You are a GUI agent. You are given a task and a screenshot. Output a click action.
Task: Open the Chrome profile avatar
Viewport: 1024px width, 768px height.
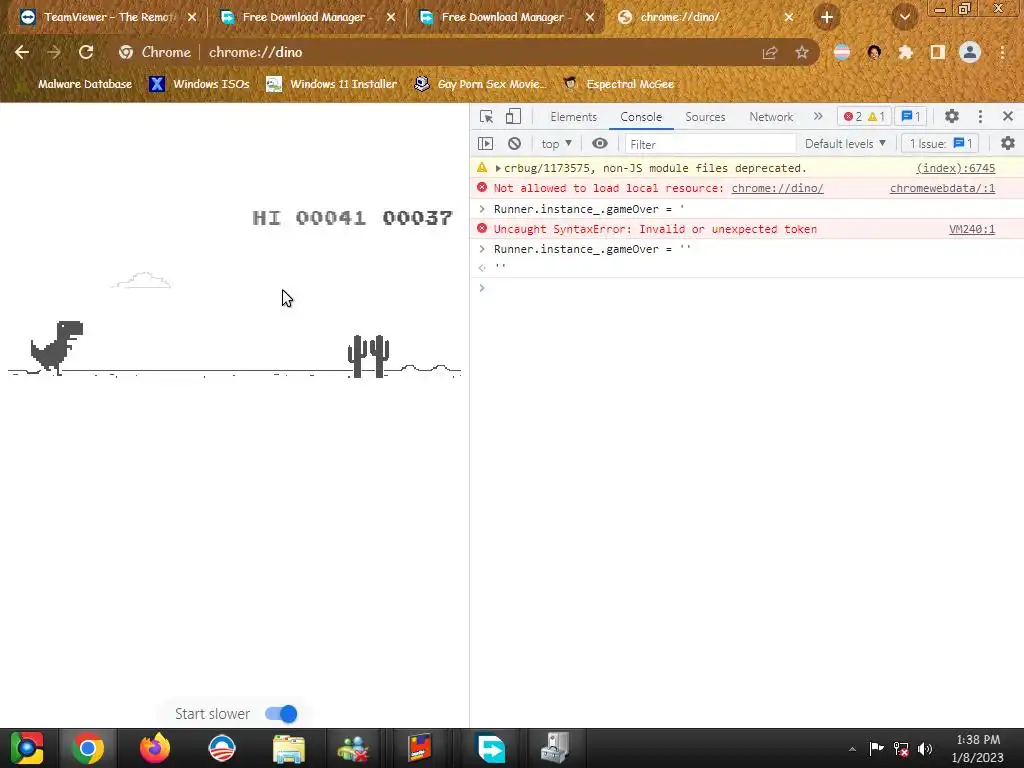coord(970,52)
